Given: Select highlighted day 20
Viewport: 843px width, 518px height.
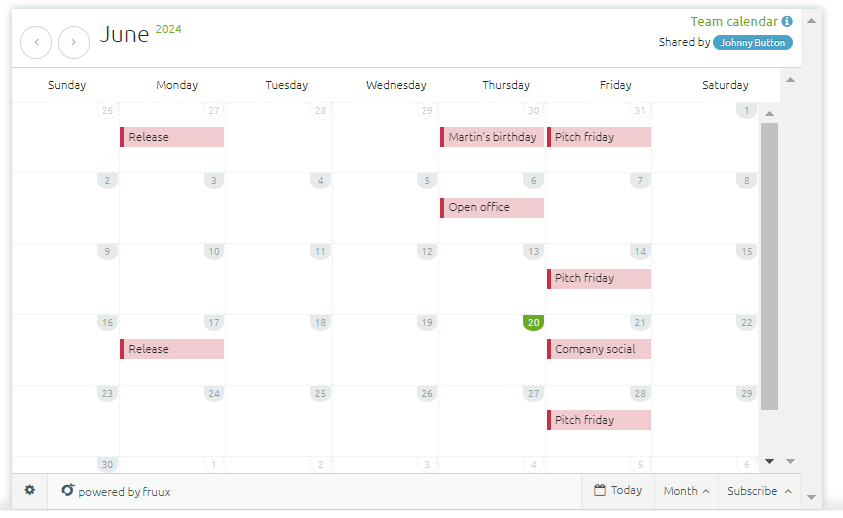Looking at the screenshot, I should coord(533,323).
